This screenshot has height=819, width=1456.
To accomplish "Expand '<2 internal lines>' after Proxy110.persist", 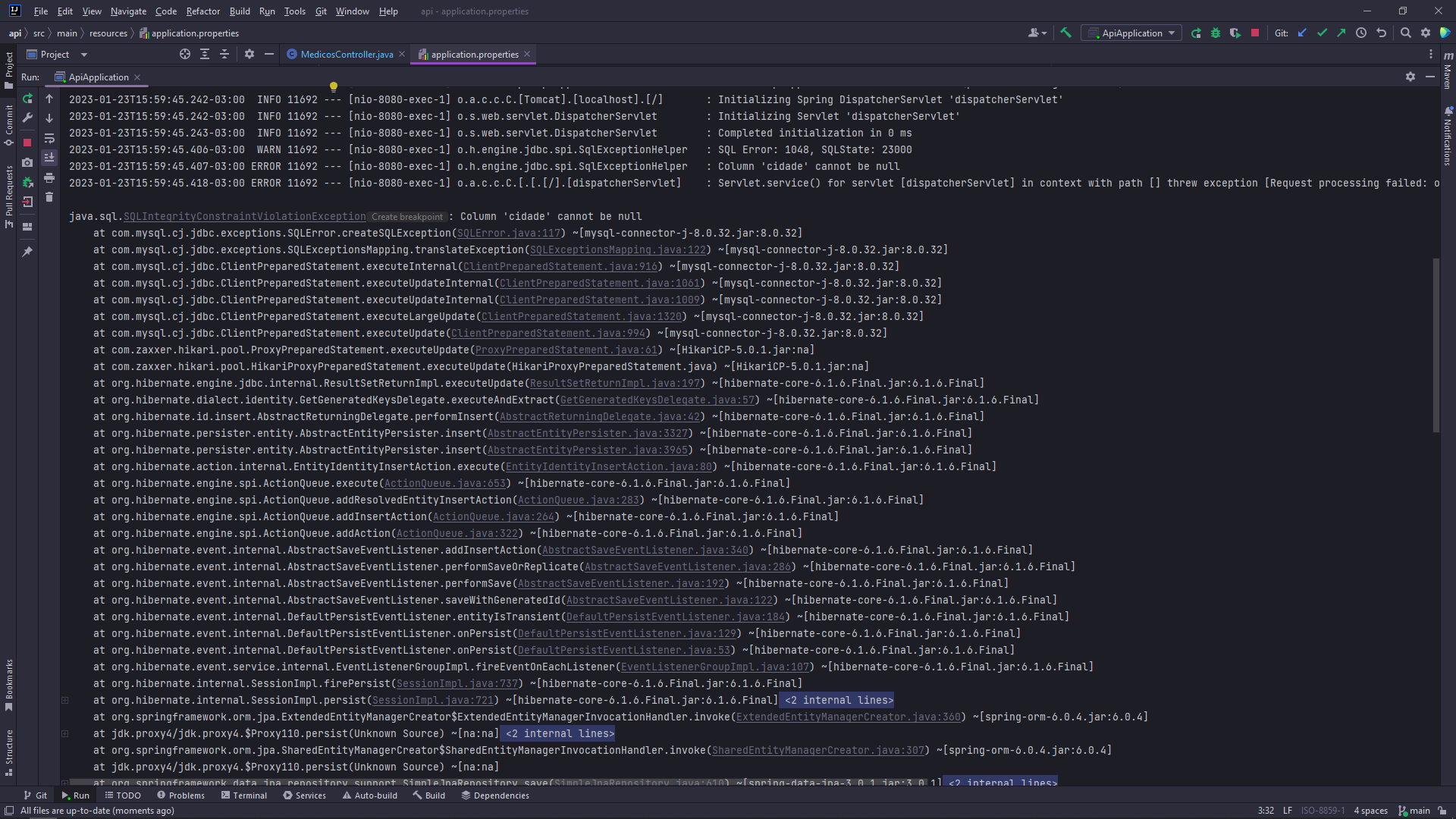I will (560, 733).
